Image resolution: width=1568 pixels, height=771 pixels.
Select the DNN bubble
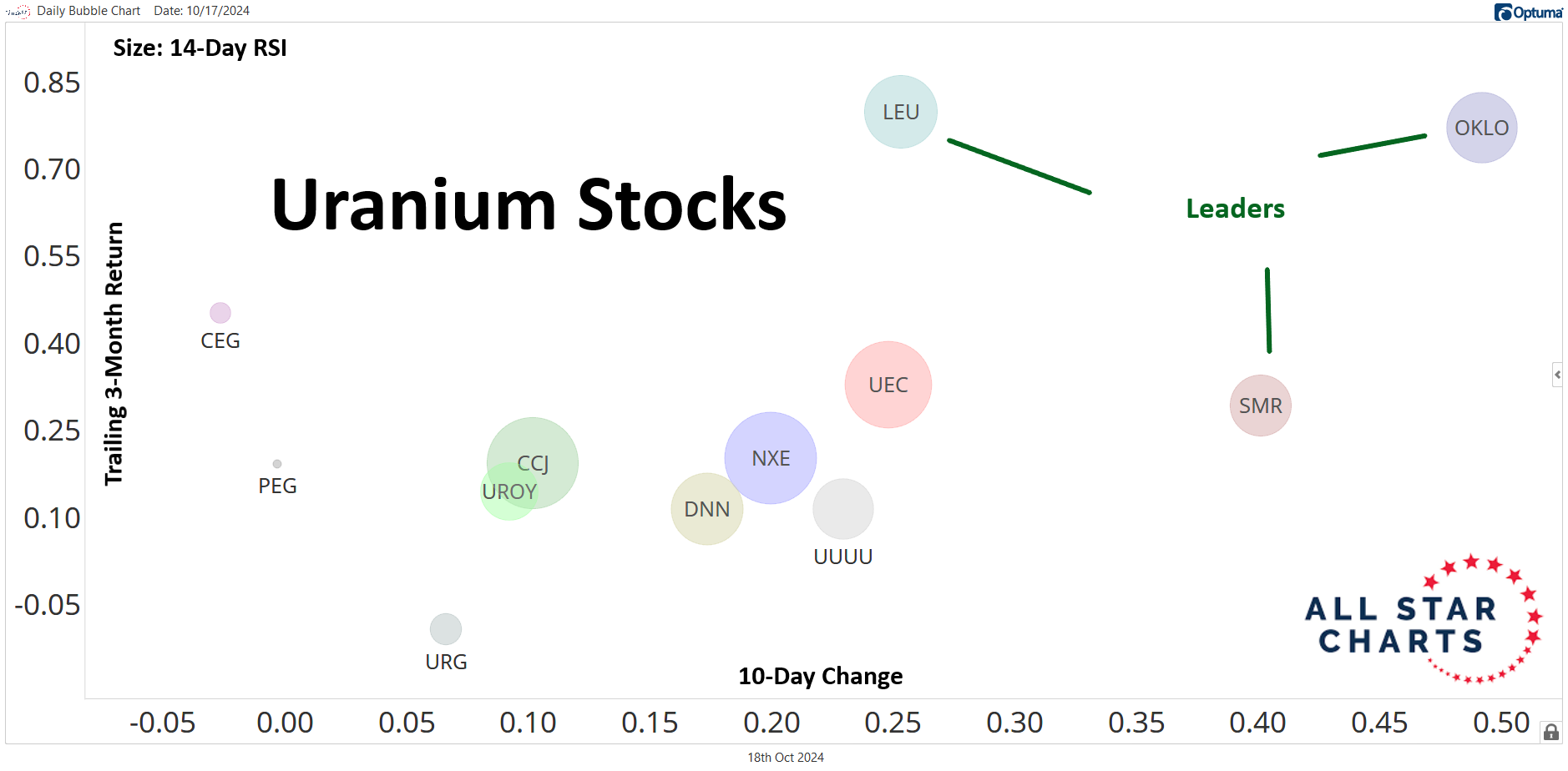706,509
